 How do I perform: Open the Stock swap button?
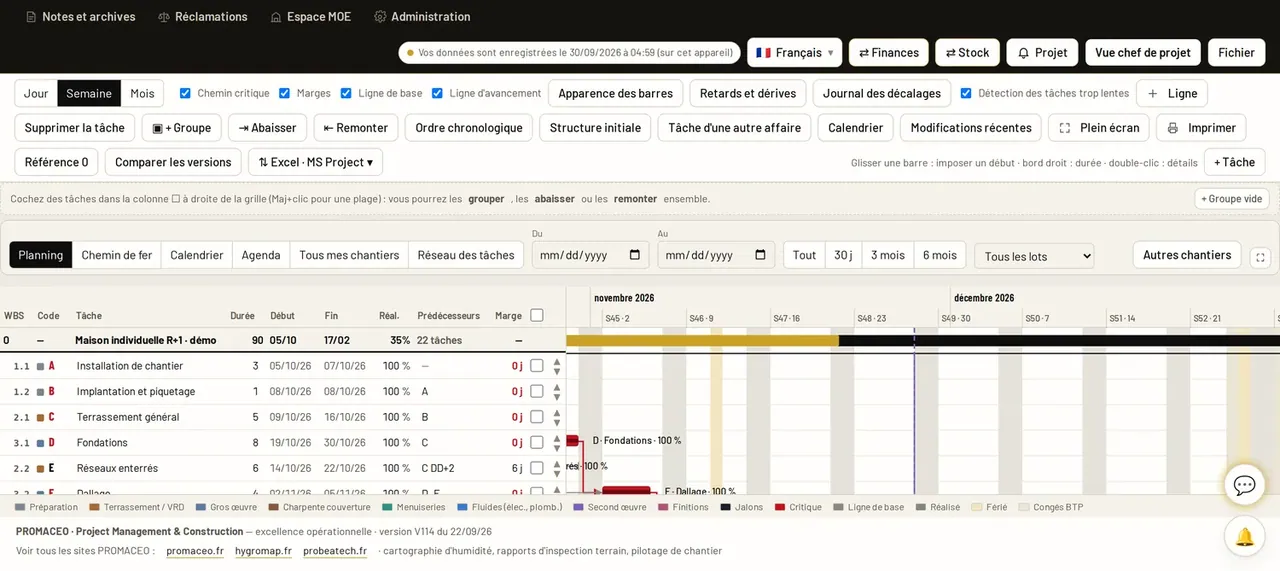pyautogui.click(x=967, y=53)
